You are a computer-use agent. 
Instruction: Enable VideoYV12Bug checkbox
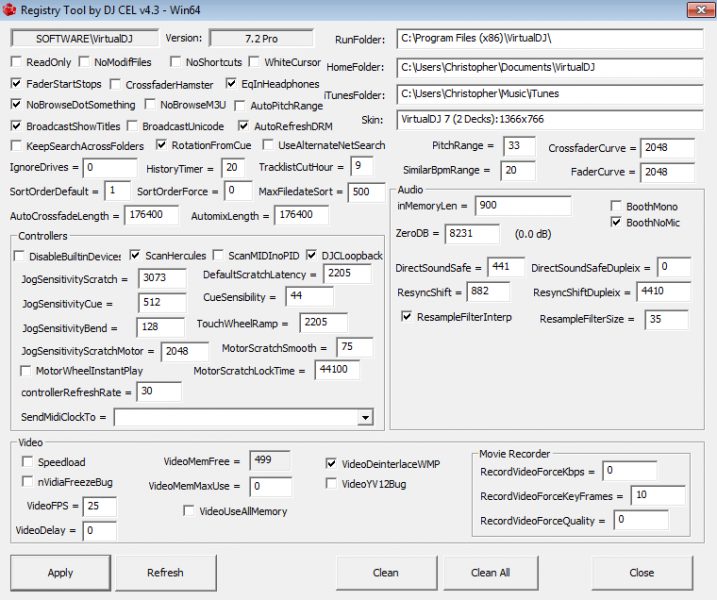click(x=332, y=483)
